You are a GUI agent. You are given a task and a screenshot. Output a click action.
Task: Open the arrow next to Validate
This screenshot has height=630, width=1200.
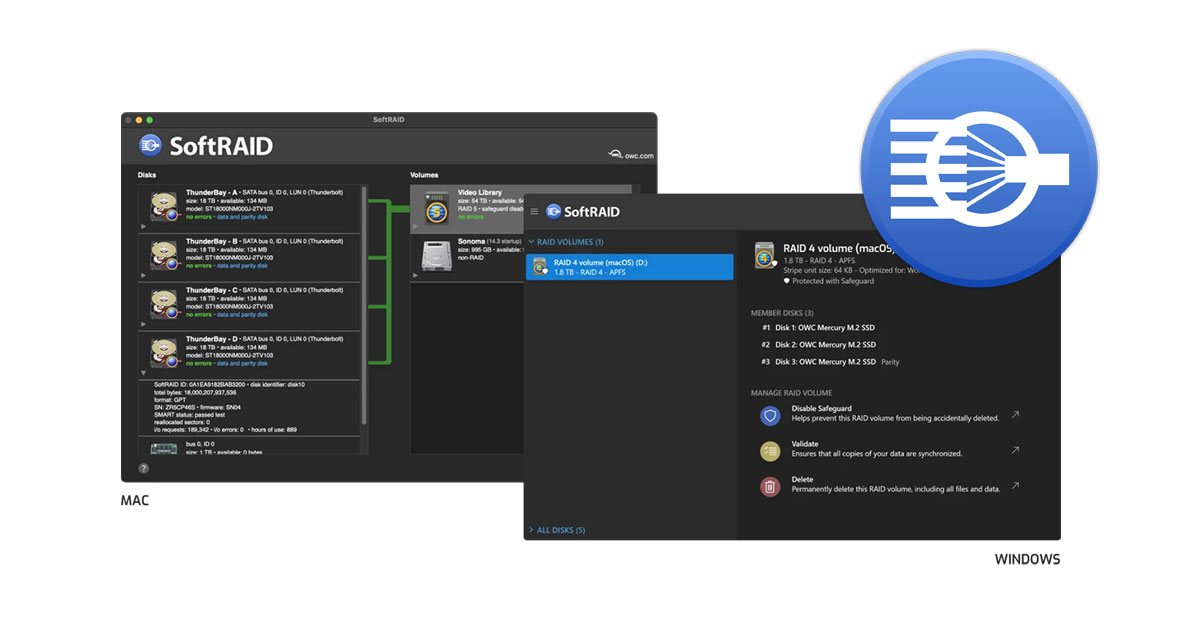(x=1015, y=450)
